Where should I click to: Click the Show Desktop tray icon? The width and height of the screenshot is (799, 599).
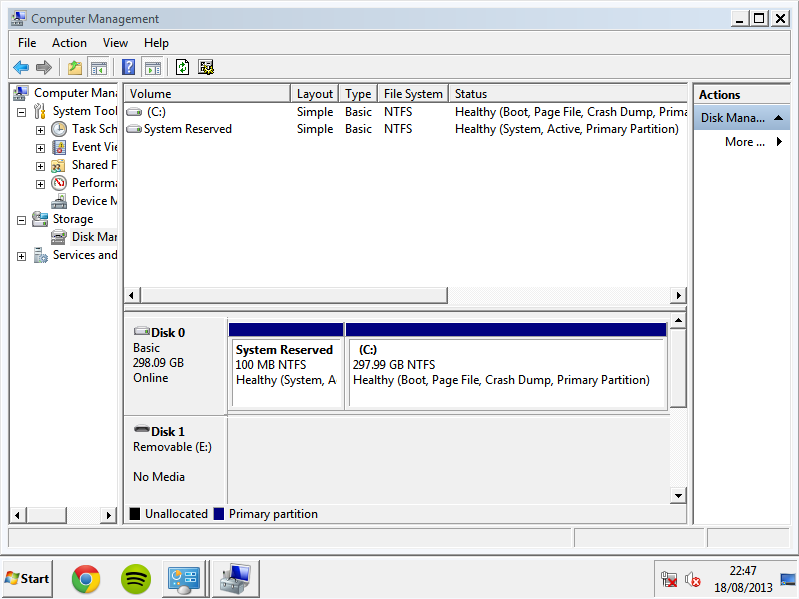tap(788, 579)
